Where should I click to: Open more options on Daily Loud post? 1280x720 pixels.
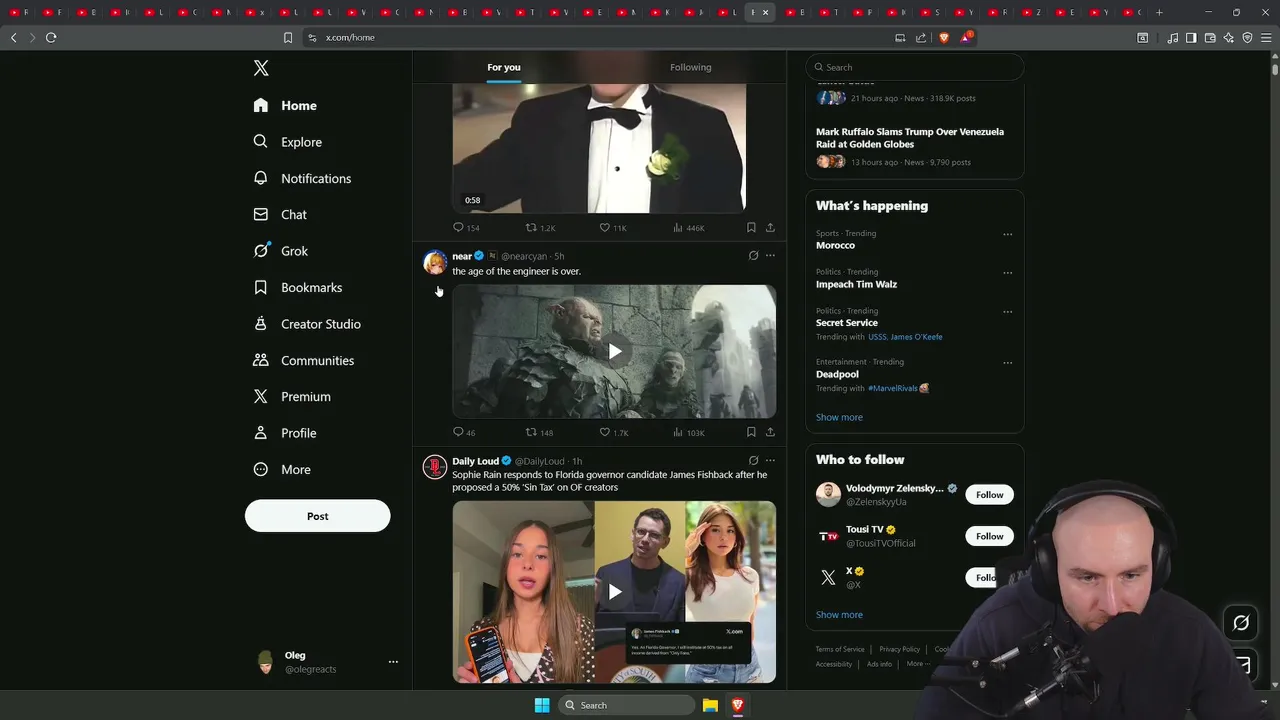pos(770,461)
